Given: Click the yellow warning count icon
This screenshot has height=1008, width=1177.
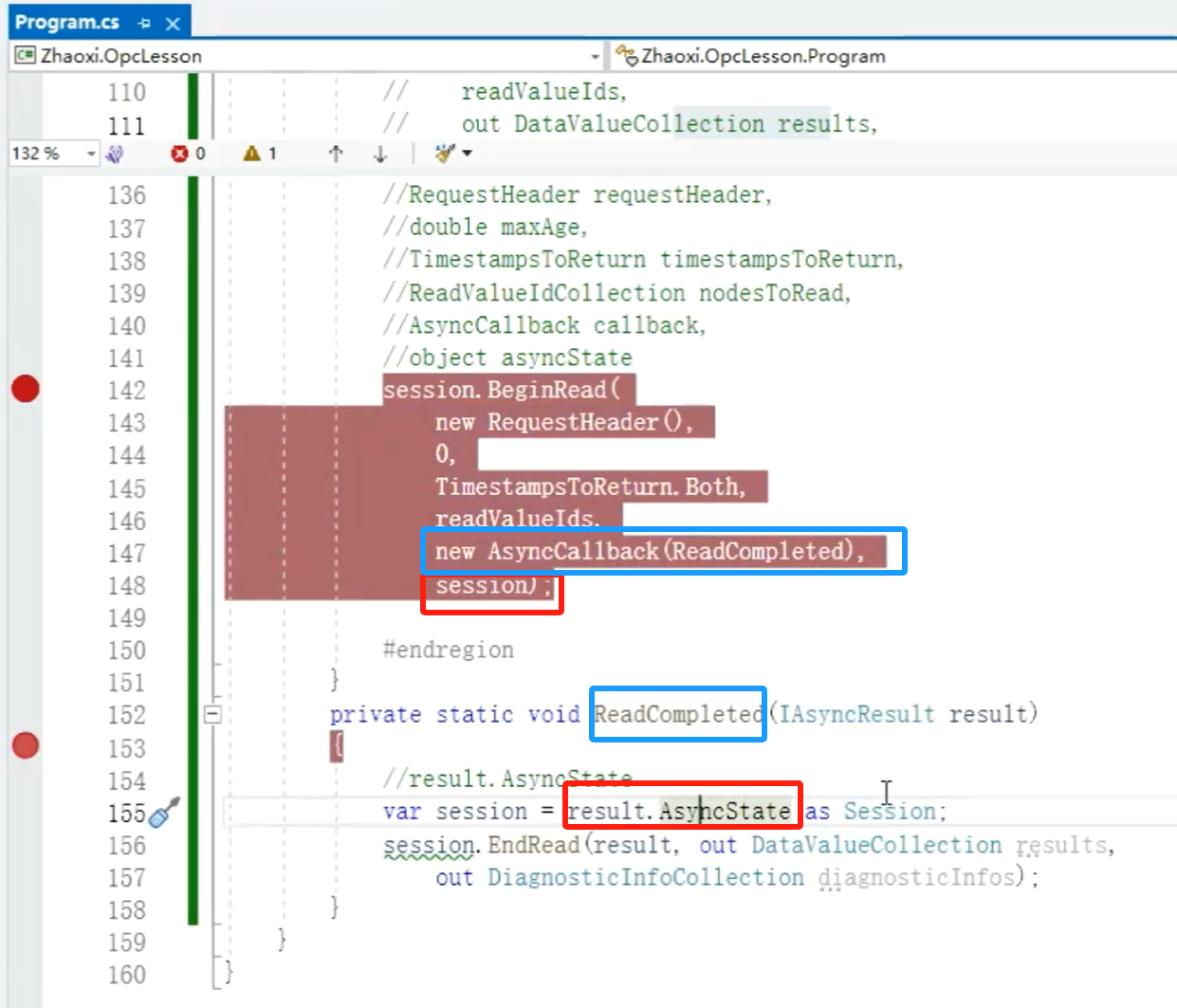Looking at the screenshot, I should 251,154.
